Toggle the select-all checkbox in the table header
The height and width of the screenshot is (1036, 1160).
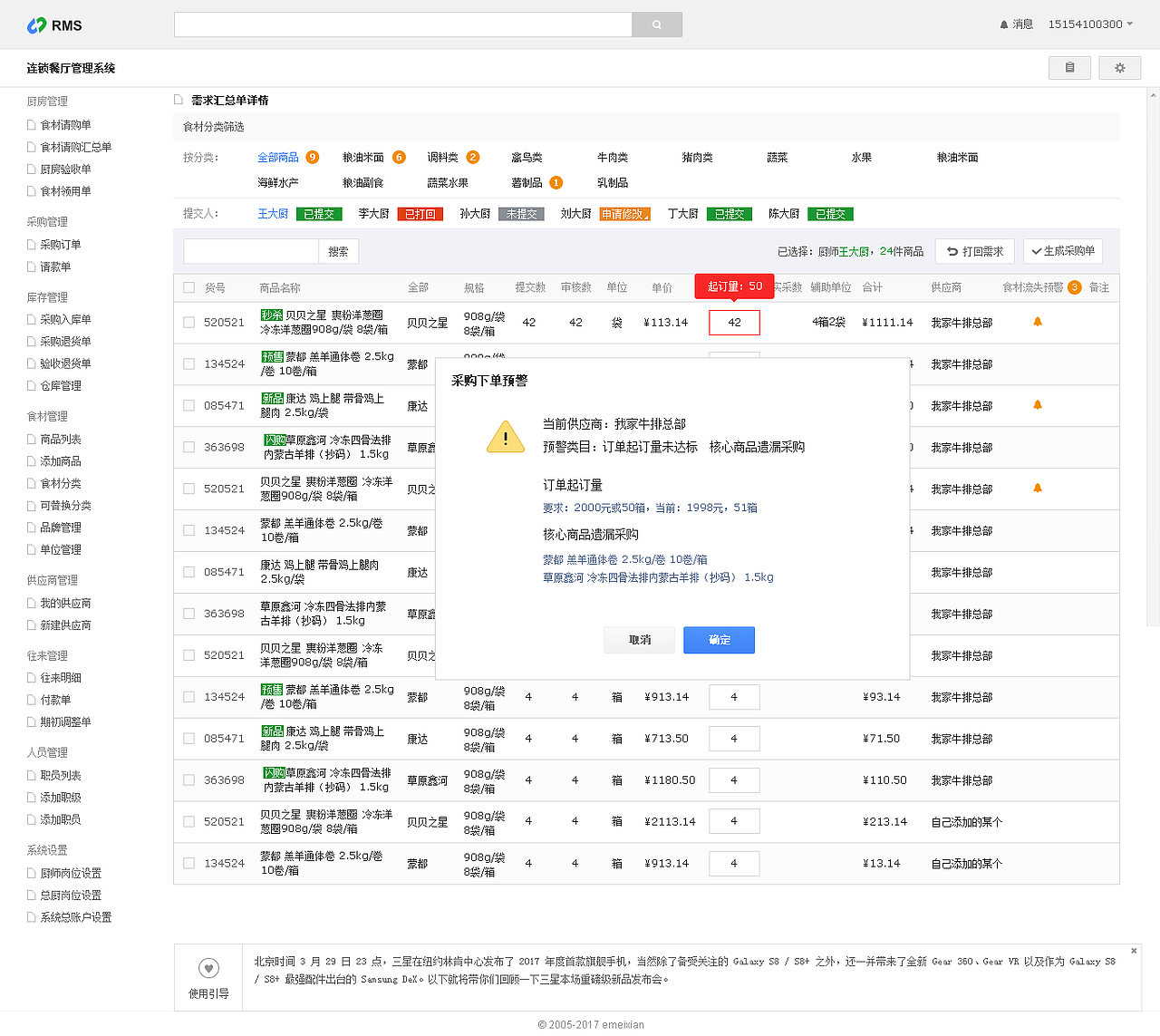(188, 287)
